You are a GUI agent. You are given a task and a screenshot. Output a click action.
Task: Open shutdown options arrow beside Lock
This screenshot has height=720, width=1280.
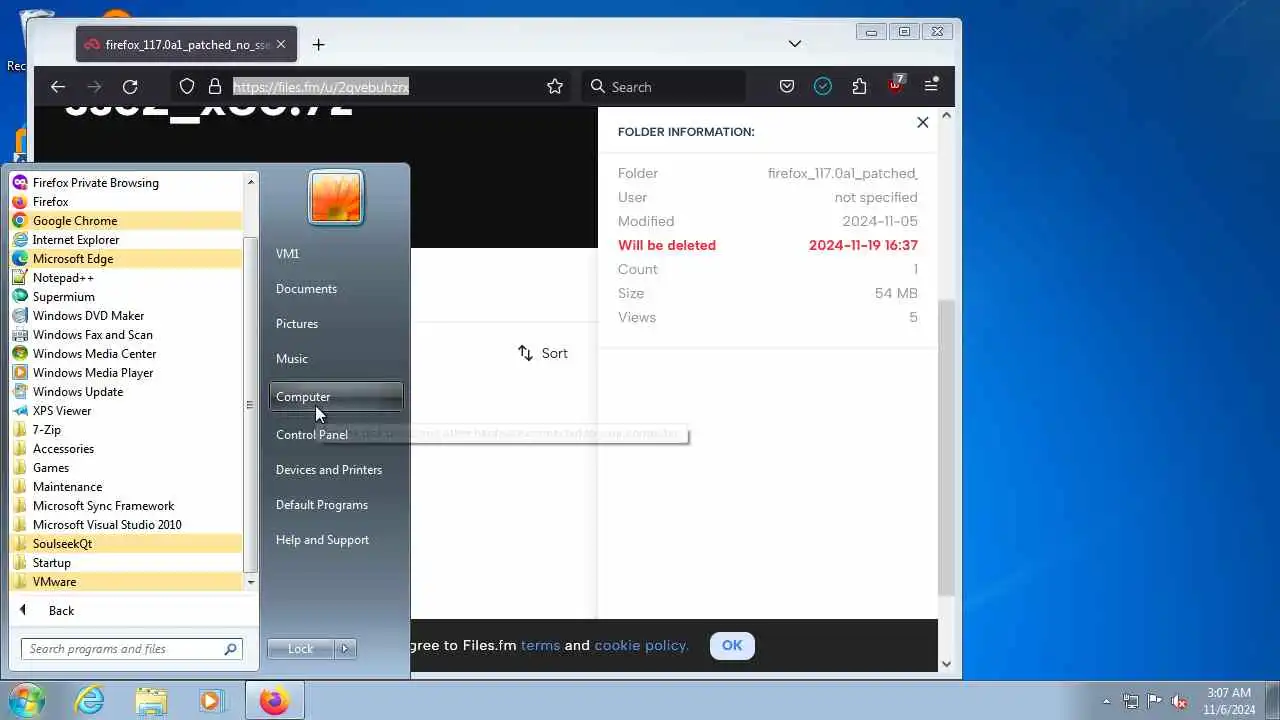click(345, 649)
